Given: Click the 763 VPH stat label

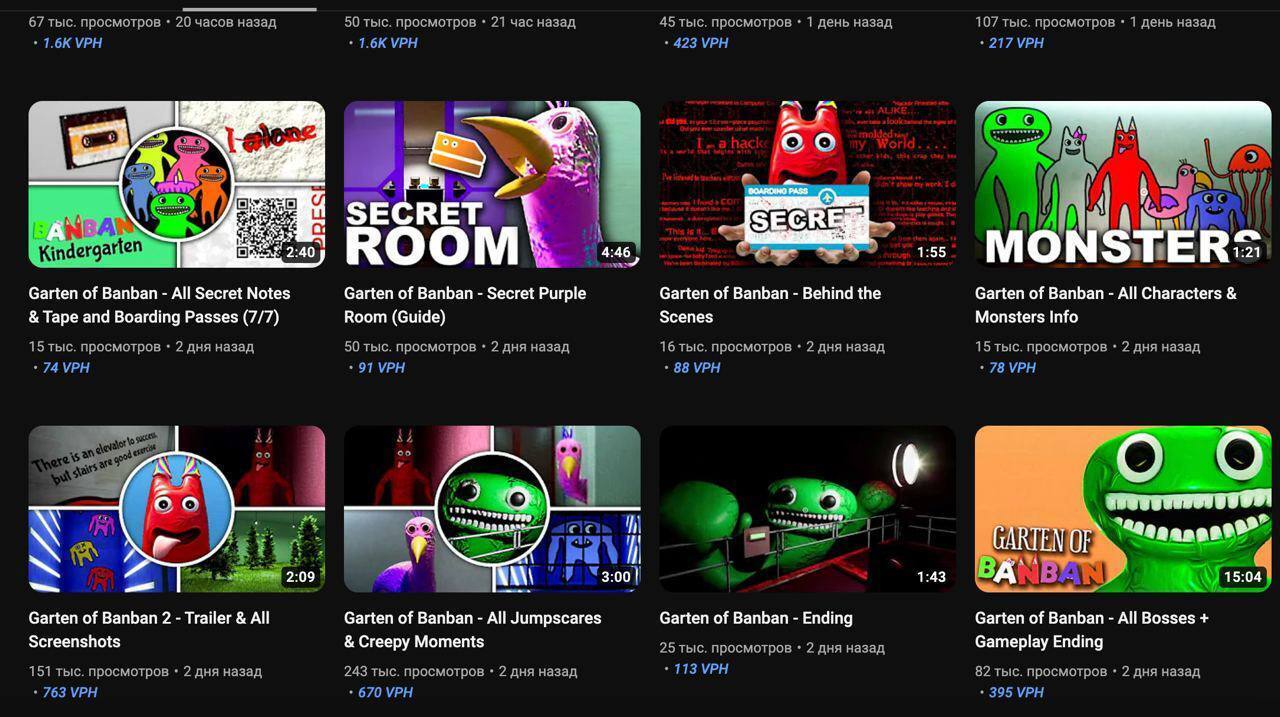Looking at the screenshot, I should (70, 692).
